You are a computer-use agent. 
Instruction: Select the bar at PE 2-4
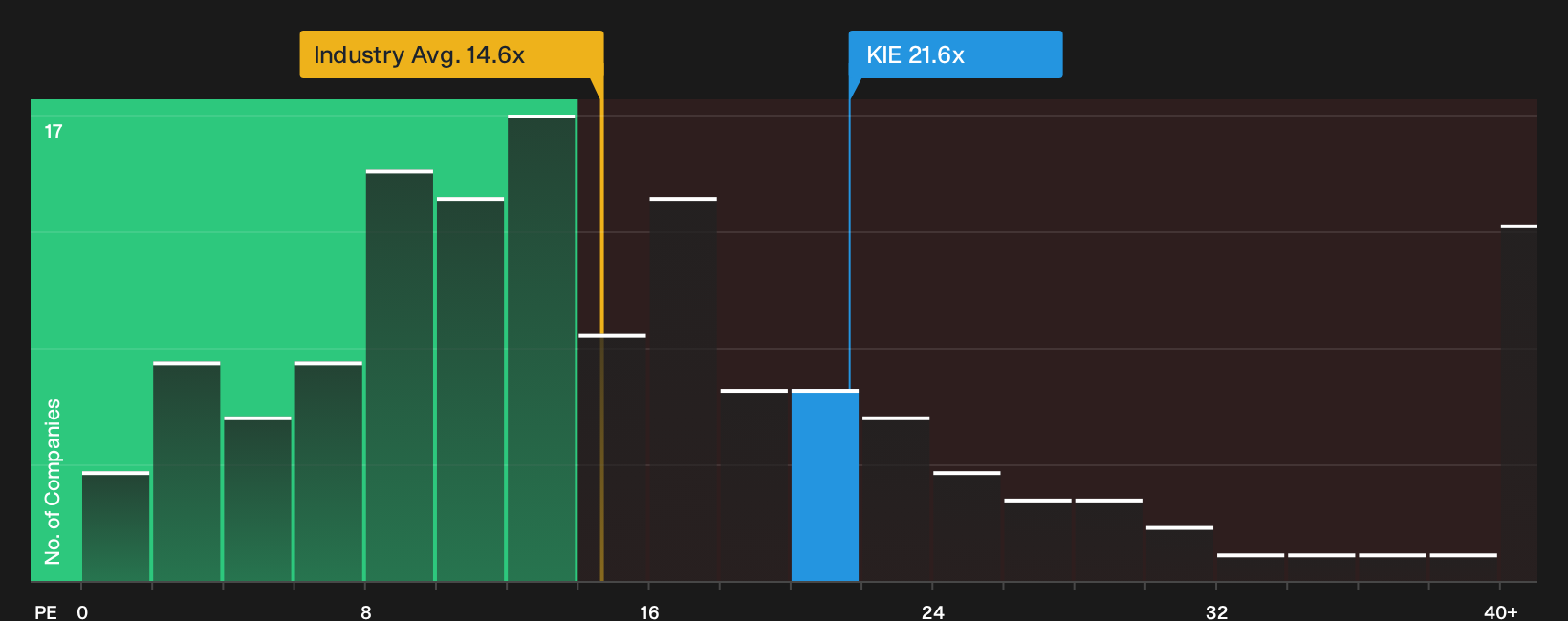(186, 472)
